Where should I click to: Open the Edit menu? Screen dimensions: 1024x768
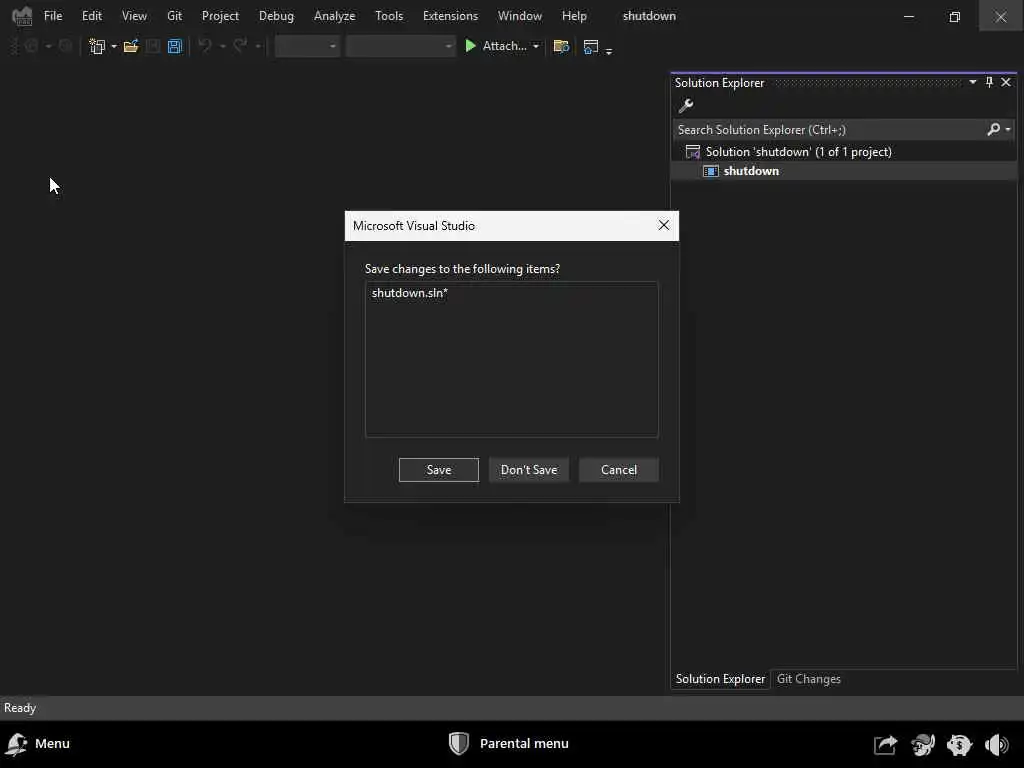pyautogui.click(x=91, y=16)
